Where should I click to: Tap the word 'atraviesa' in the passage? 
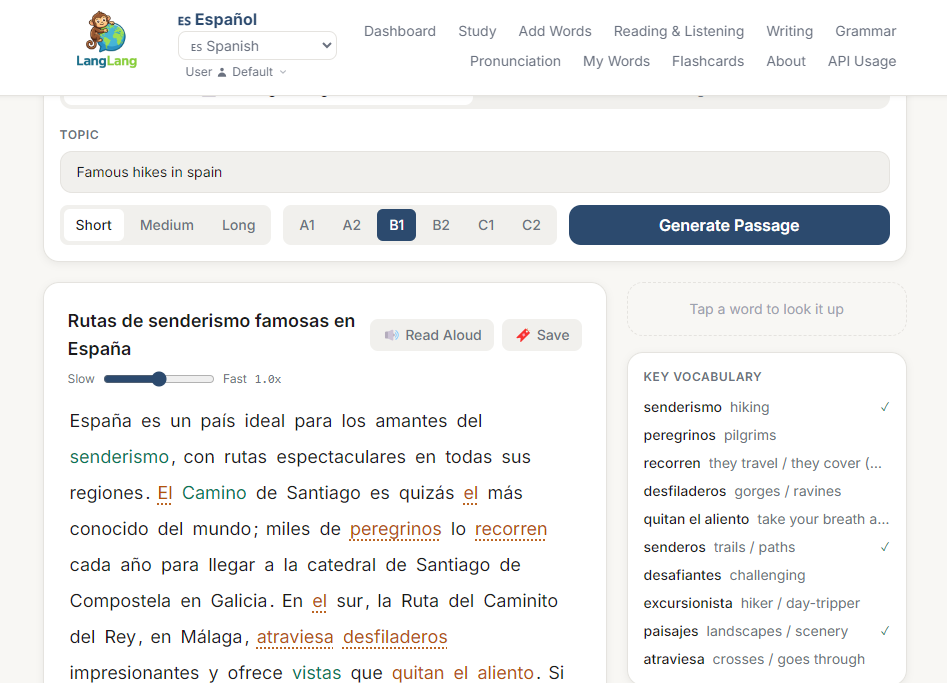[295, 637]
